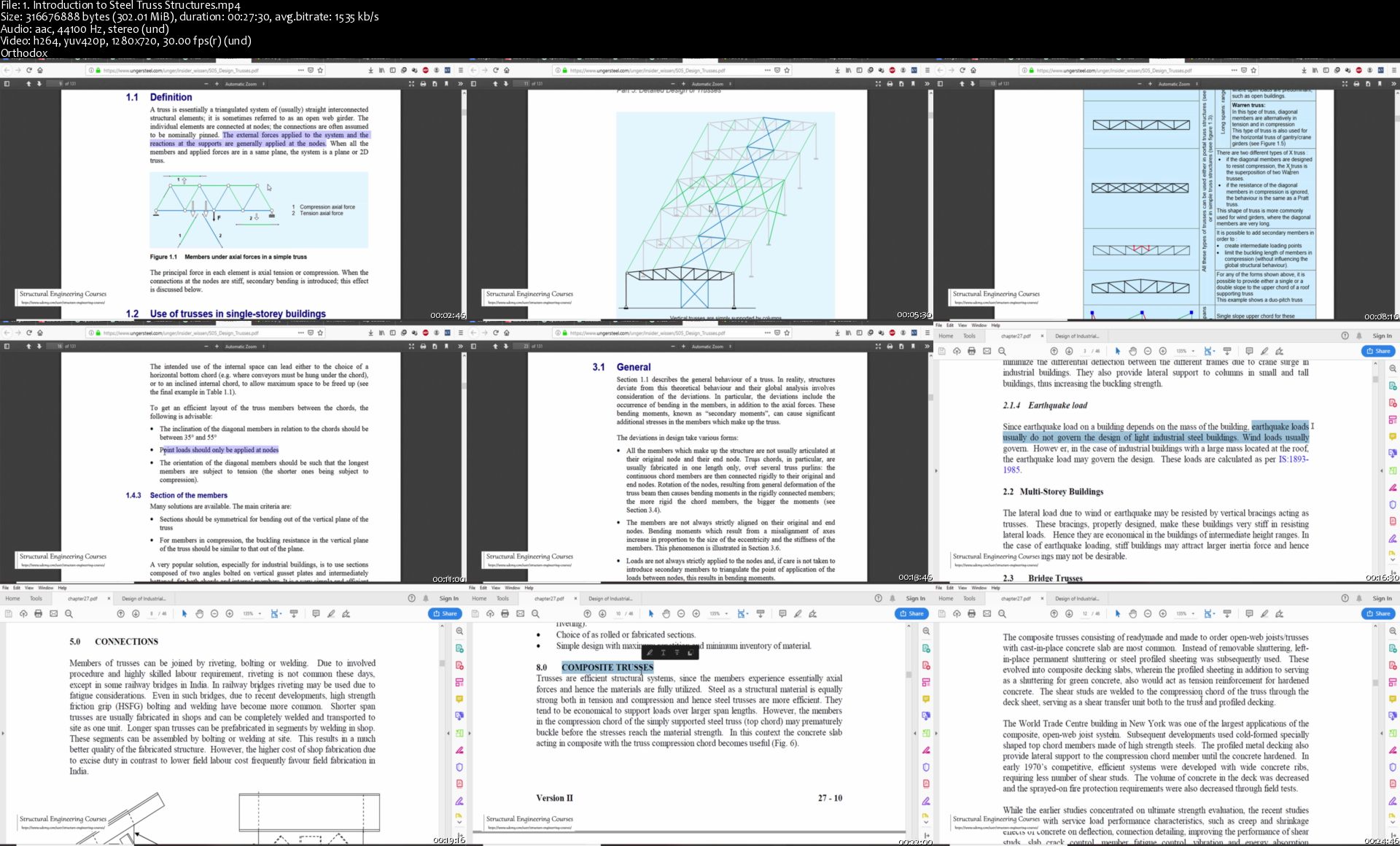Viewport: 1400px width, 846px height.
Task: Open Automatic Zoom dropdown in Definition page viewer
Action: point(244,84)
